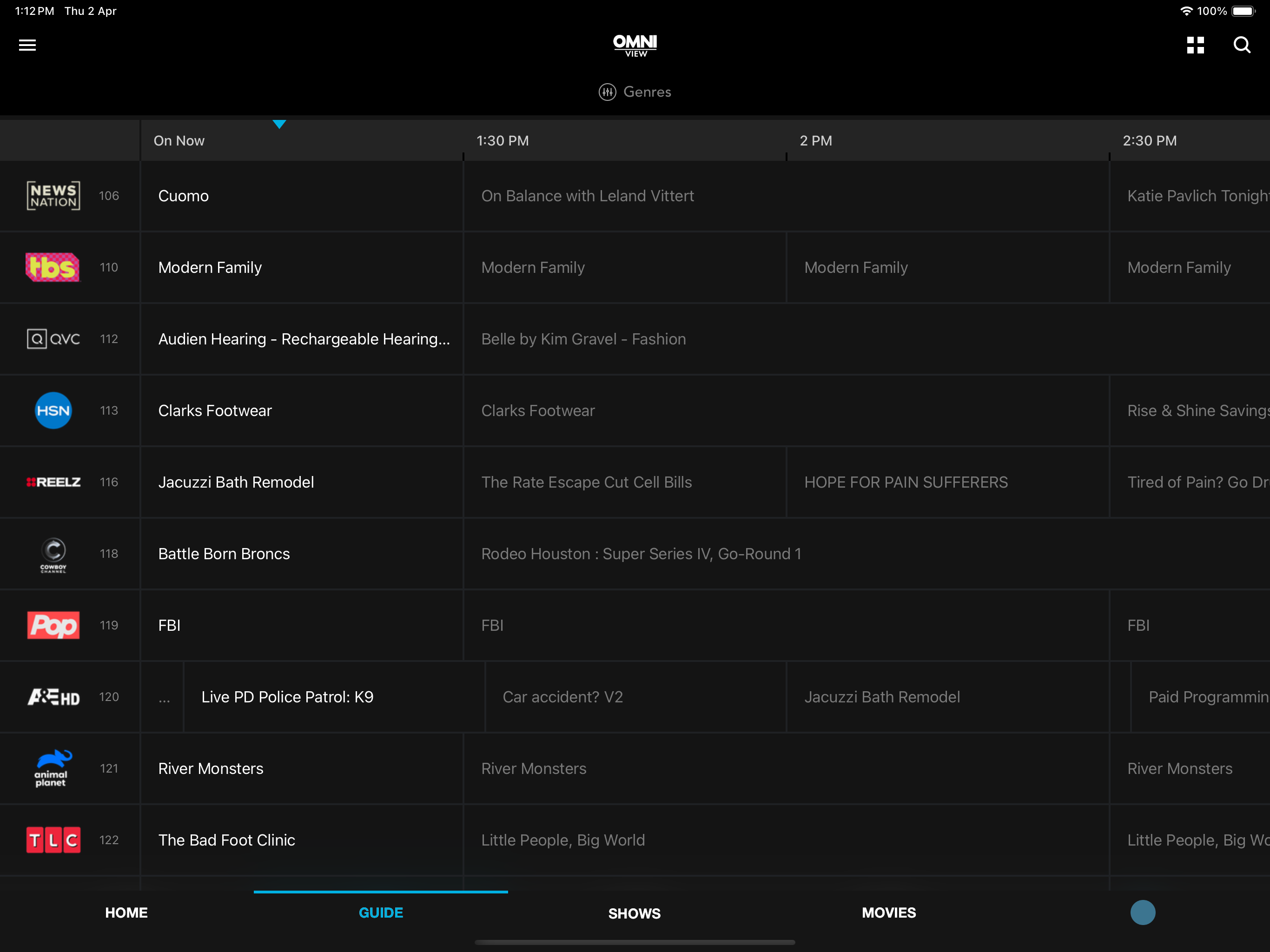Select channel number 119

pyautogui.click(x=109, y=625)
